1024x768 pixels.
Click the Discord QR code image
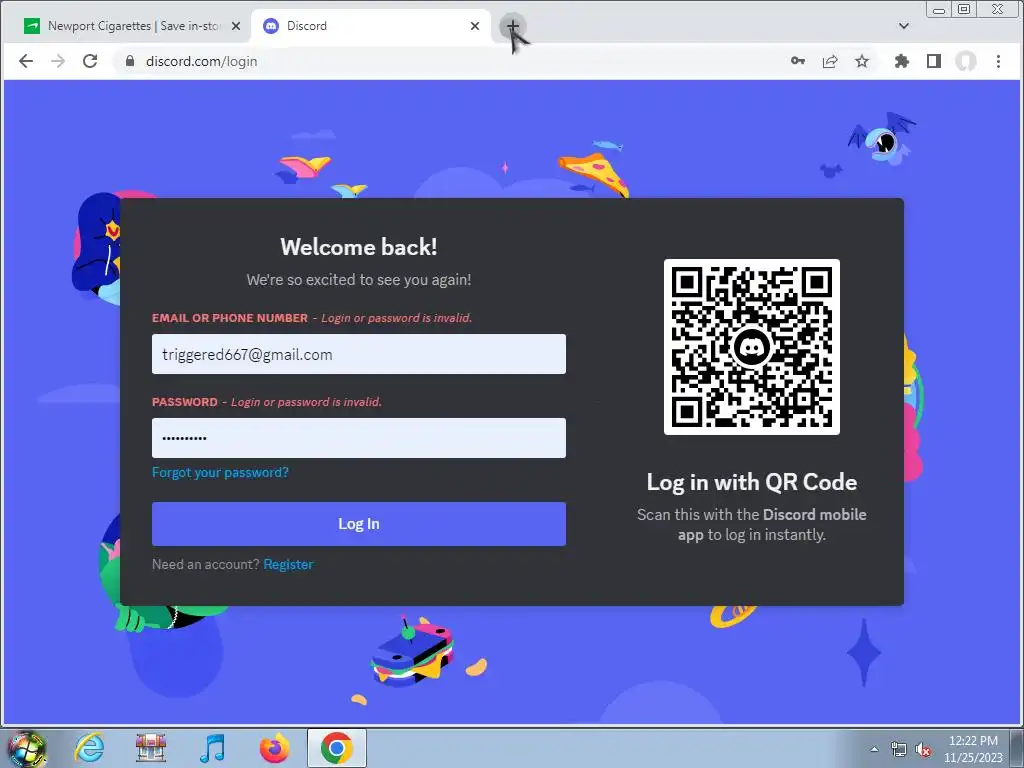(x=752, y=347)
